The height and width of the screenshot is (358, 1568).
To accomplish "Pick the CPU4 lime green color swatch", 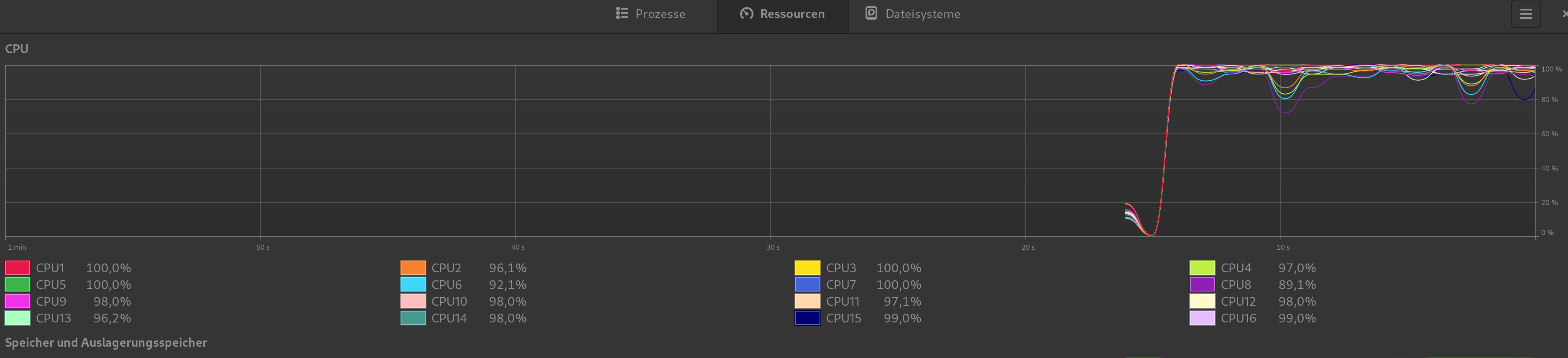I will pos(1202,268).
